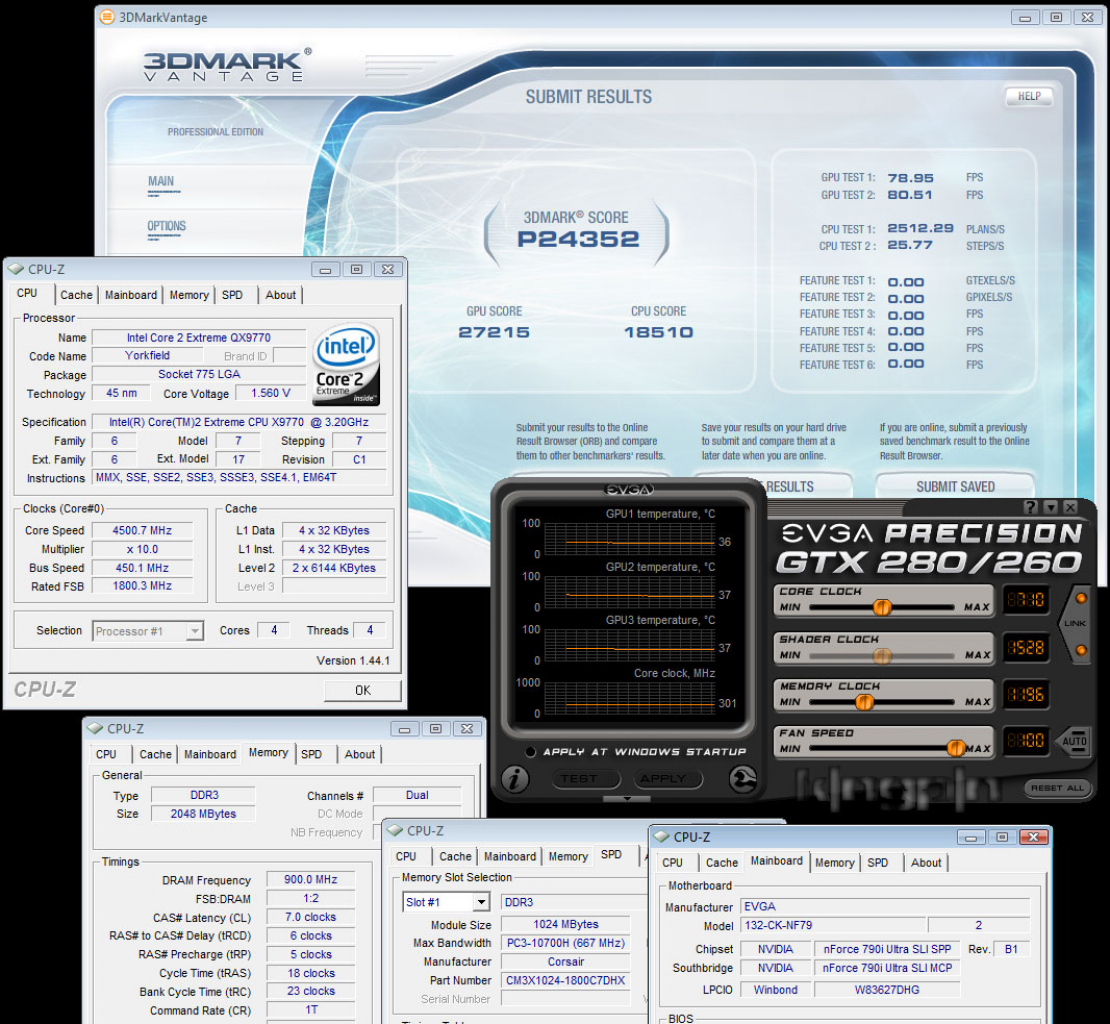Screen dimensions: 1110x1024
Task: Click the Memory Clock slider handle
Action: 864,702
